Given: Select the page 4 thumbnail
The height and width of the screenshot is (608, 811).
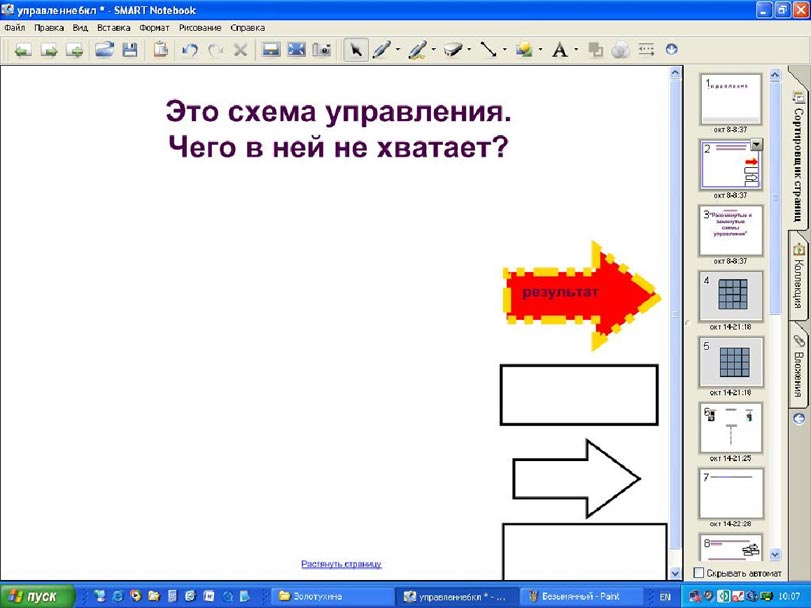Looking at the screenshot, I should pos(729,295).
